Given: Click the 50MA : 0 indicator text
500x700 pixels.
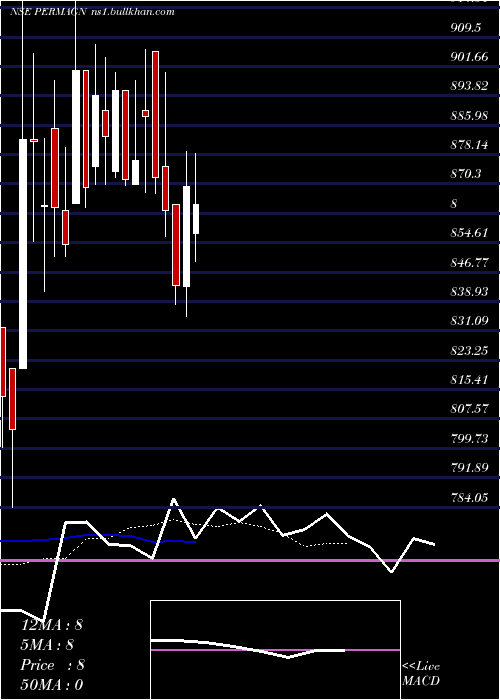Looking at the screenshot, I should (x=52, y=685).
